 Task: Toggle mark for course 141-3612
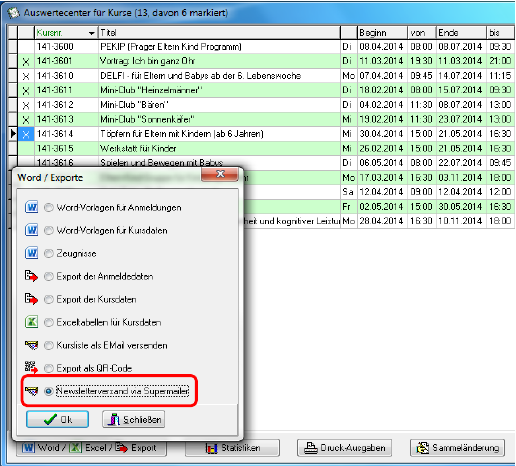[x=26, y=105]
